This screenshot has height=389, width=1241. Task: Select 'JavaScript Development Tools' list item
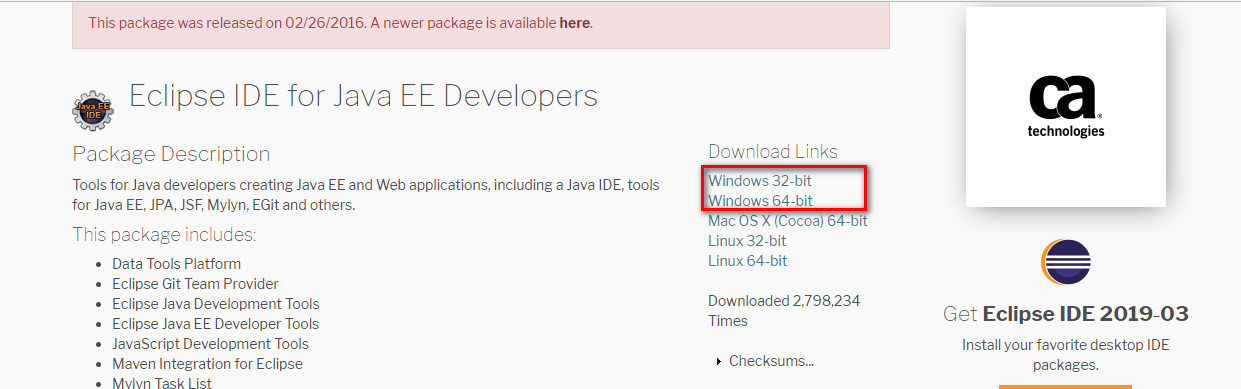click(x=210, y=344)
